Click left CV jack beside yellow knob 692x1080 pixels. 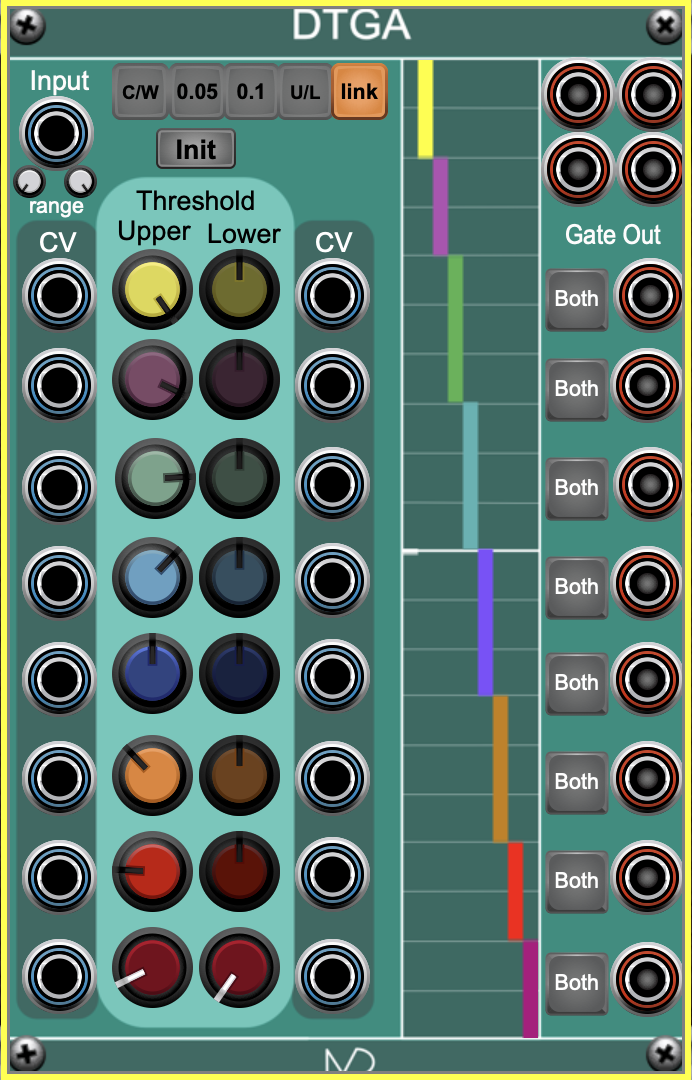tap(59, 295)
